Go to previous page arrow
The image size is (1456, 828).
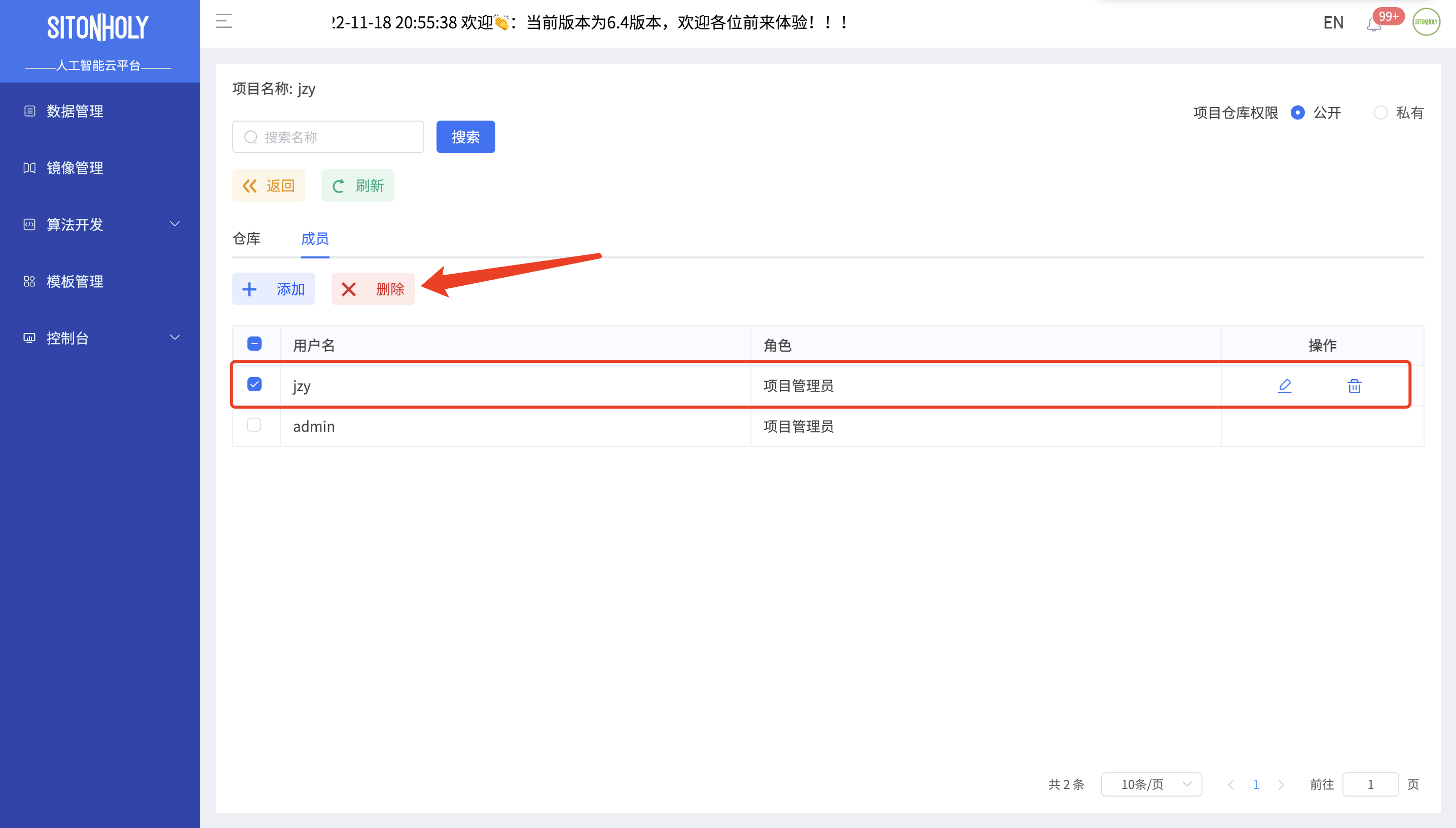point(1231,785)
